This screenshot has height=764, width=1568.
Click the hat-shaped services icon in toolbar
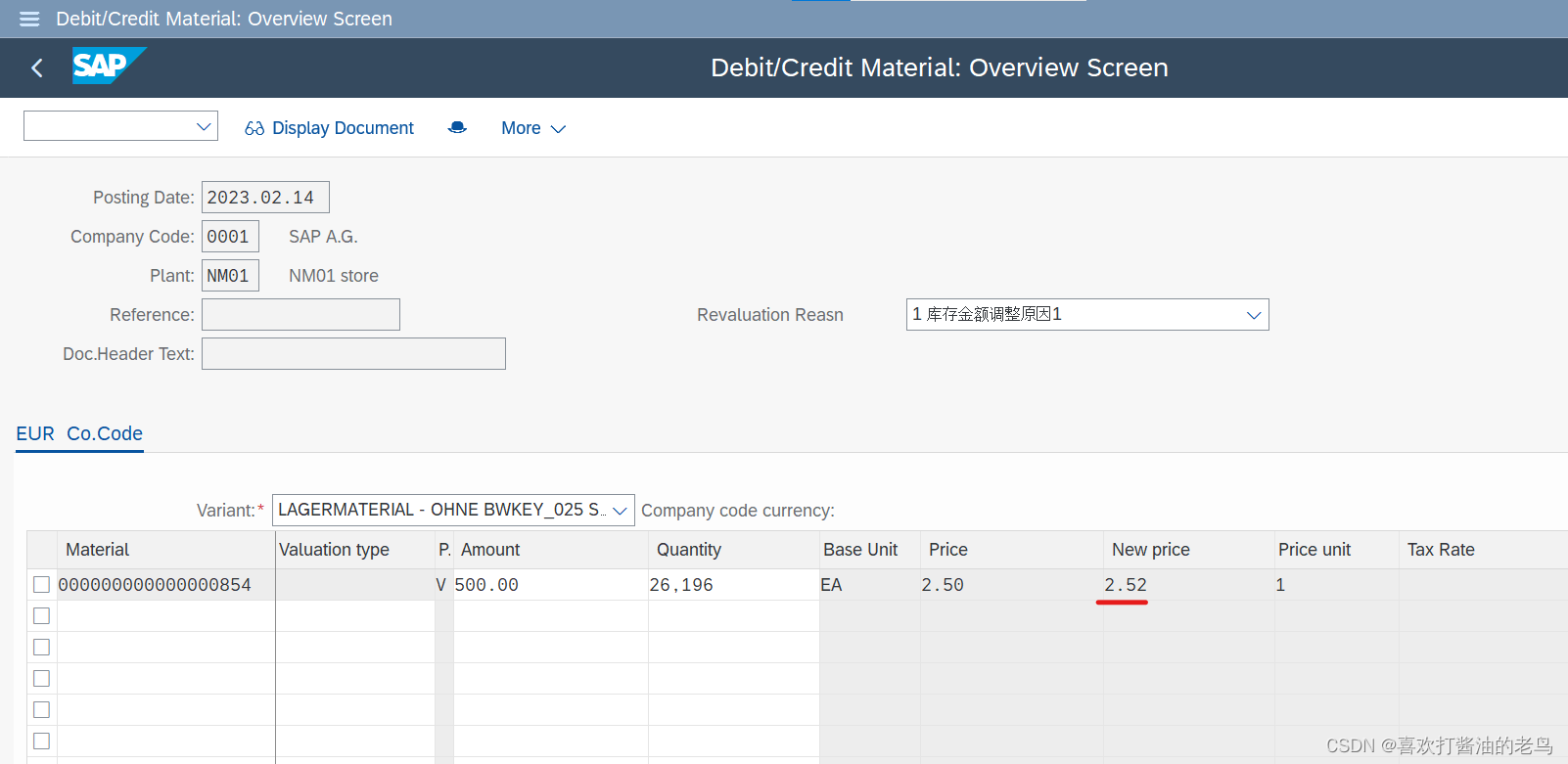(x=457, y=128)
